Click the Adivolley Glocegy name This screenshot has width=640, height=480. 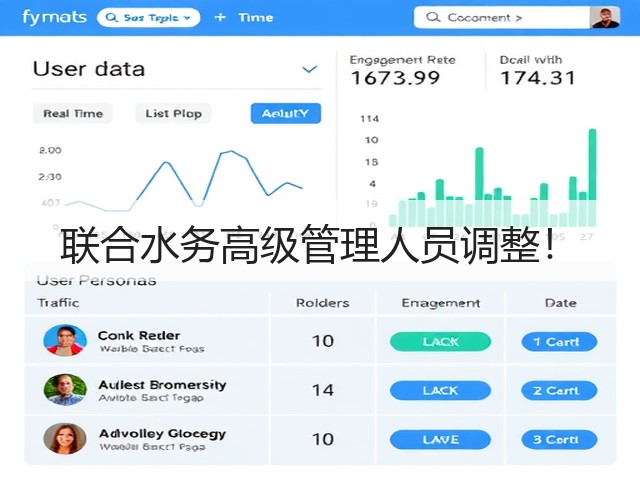[x=162, y=434]
